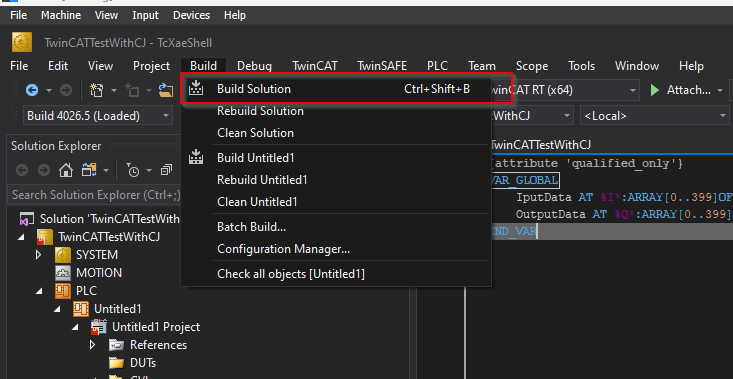The height and width of the screenshot is (379, 733).
Task: Click the MOTION node icon
Action: 63,272
